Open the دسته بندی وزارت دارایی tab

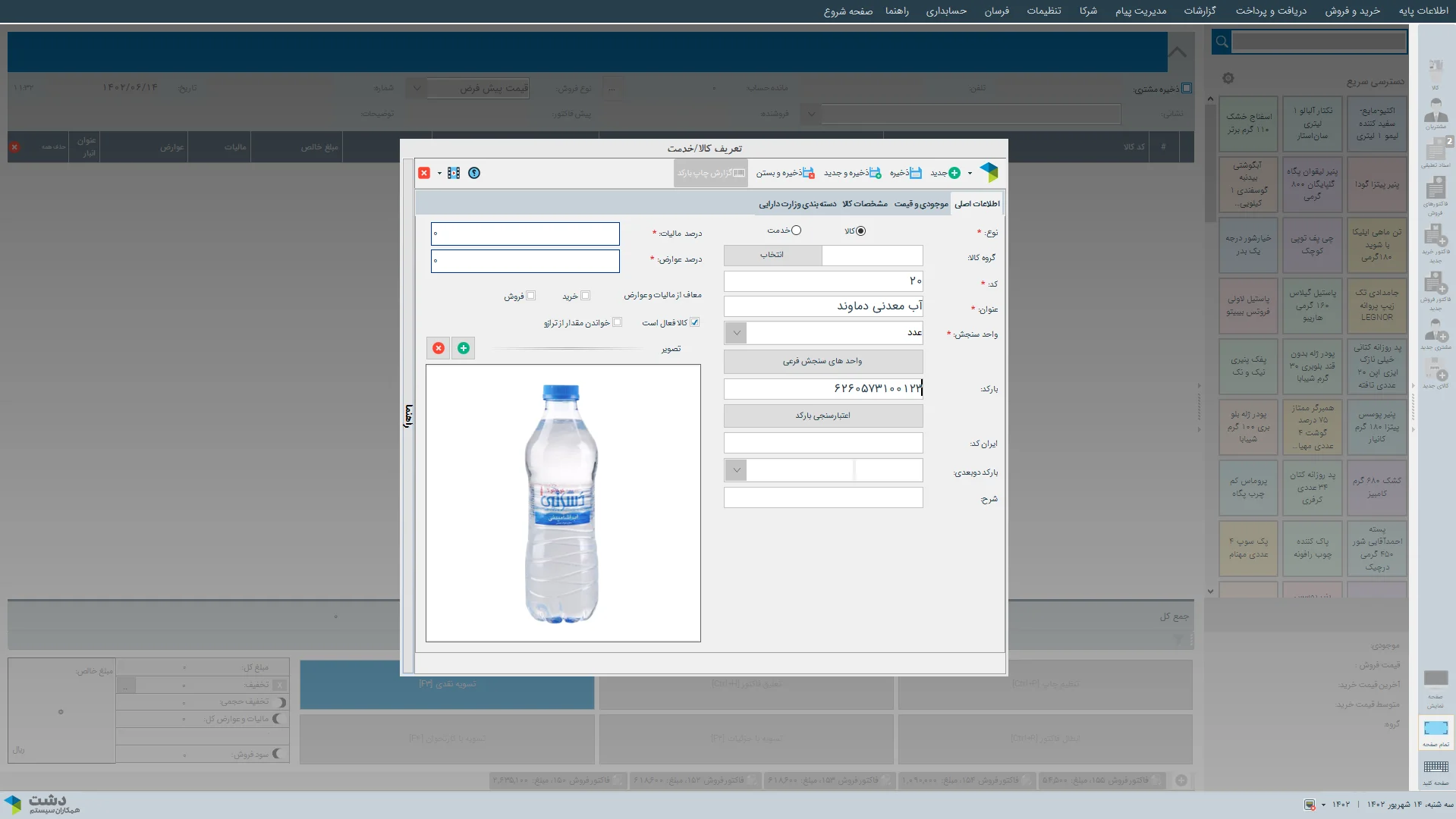[x=797, y=204]
